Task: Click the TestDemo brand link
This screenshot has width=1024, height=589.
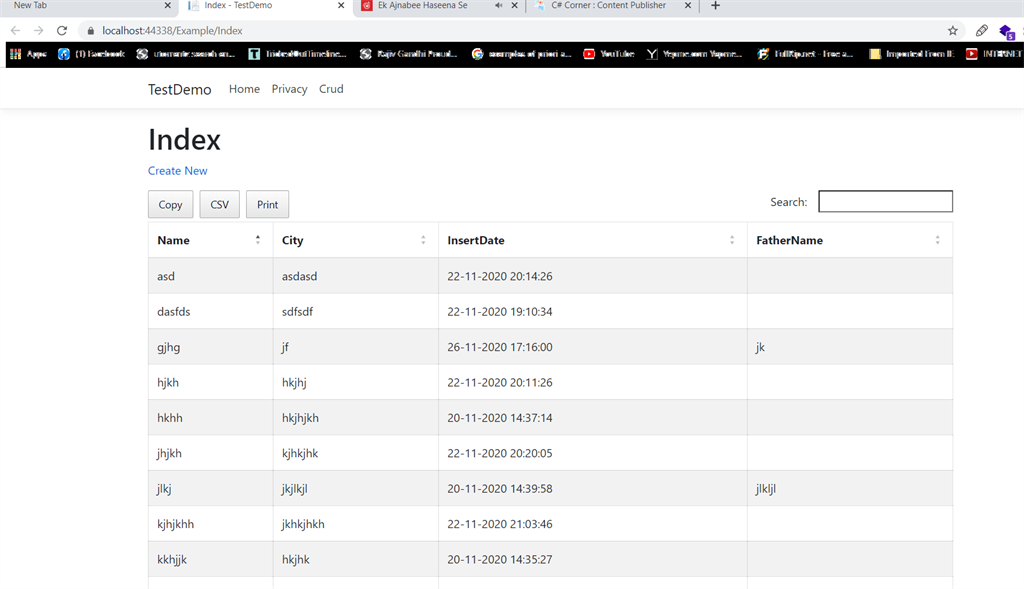Action: pos(180,89)
